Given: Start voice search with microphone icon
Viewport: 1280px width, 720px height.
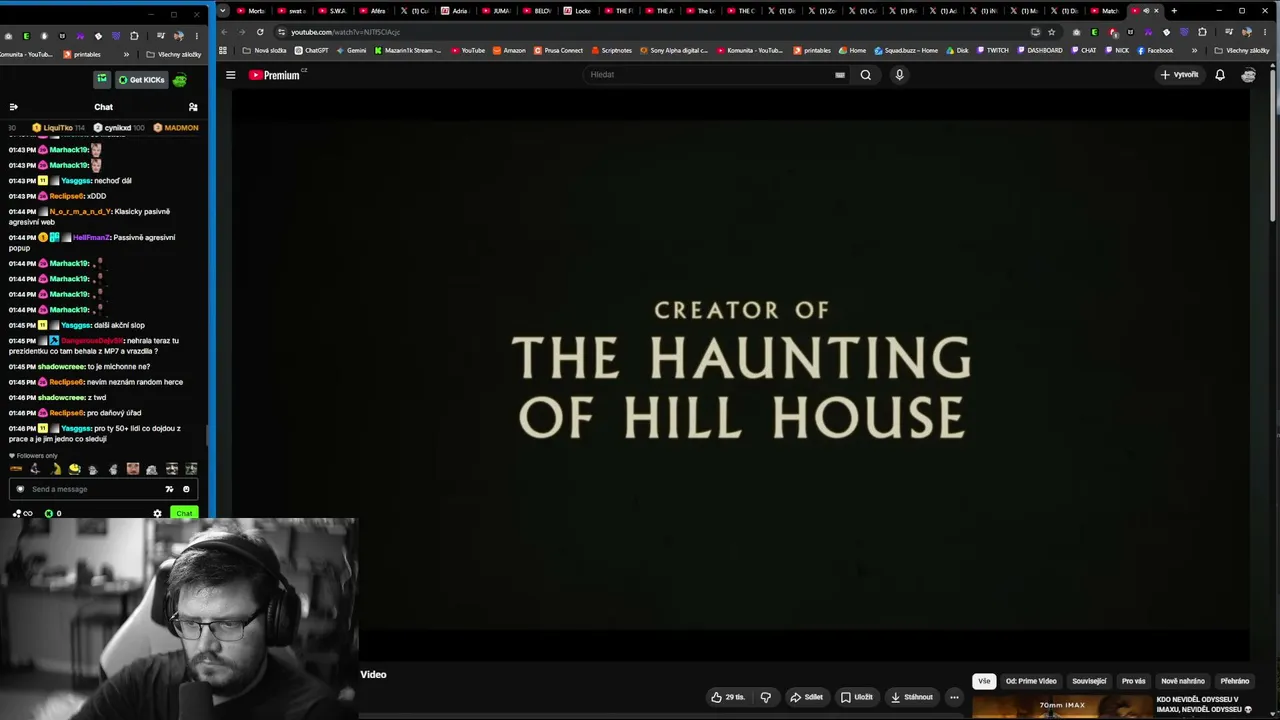Looking at the screenshot, I should pos(899,75).
